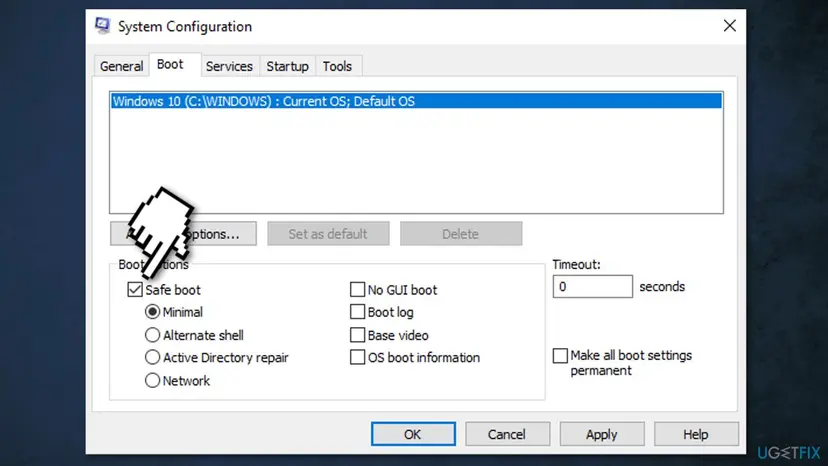Enable No GUI boot
828x466 pixels.
click(x=357, y=290)
